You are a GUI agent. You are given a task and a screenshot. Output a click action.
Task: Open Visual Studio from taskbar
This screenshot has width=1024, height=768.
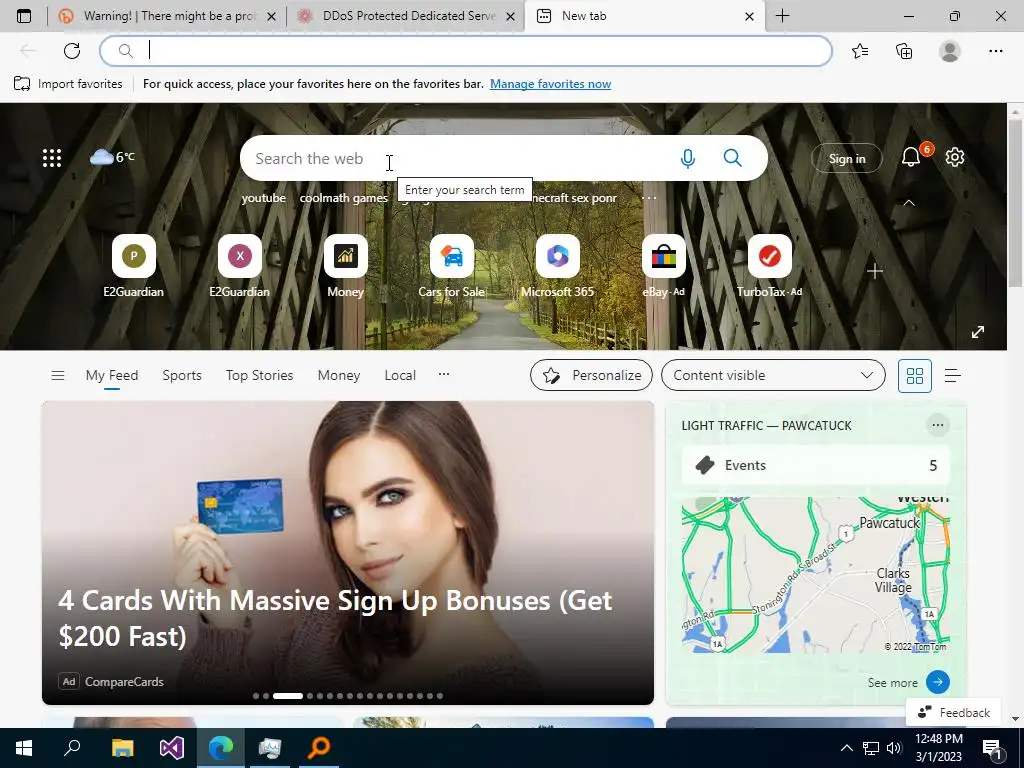click(x=172, y=748)
